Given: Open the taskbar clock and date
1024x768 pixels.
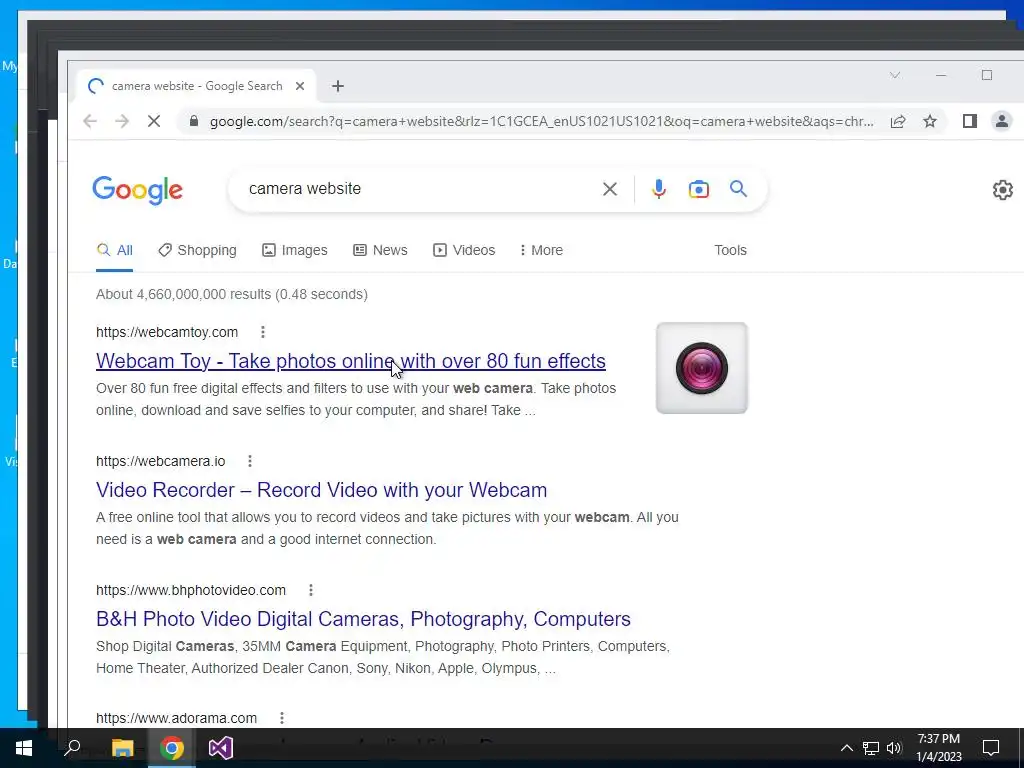Looking at the screenshot, I should pos(938,748).
